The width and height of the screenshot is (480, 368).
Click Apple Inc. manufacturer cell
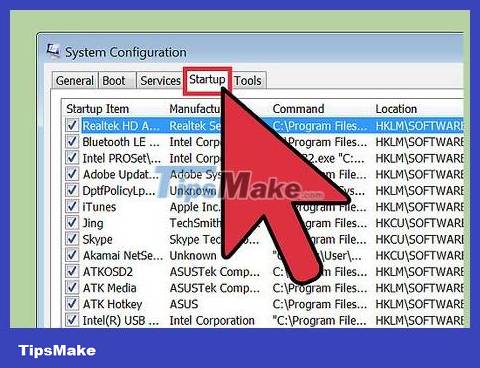(x=195, y=207)
